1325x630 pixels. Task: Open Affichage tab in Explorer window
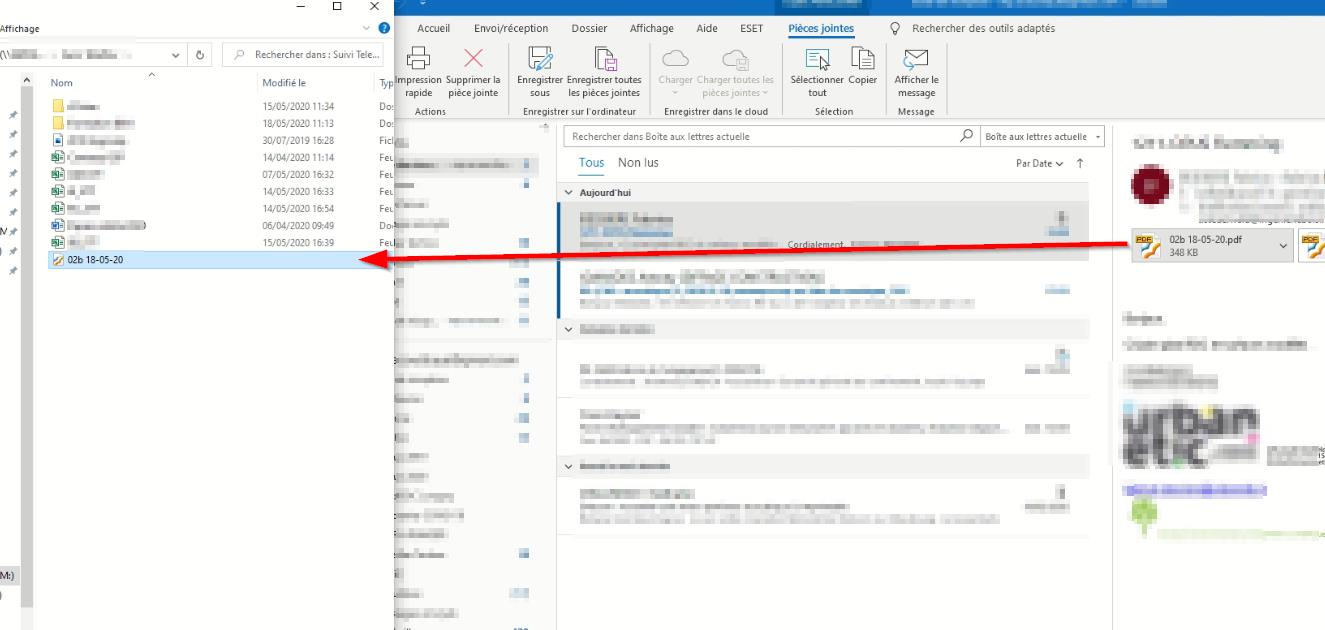(20, 29)
